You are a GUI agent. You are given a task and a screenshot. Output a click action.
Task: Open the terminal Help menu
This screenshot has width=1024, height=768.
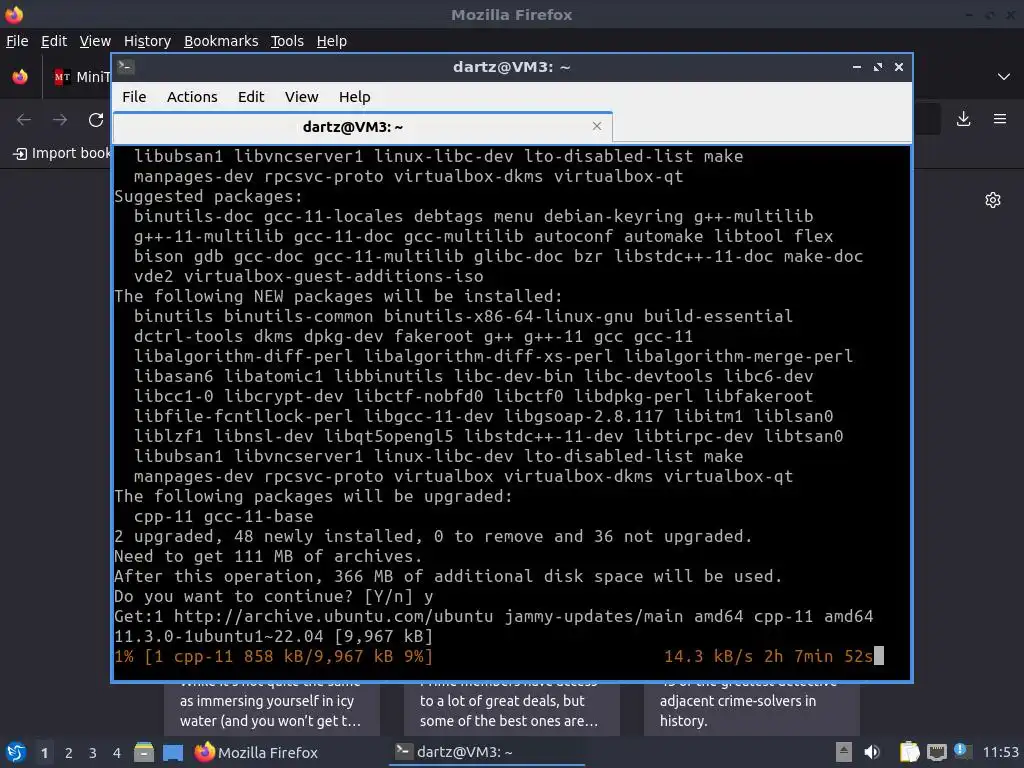(355, 97)
